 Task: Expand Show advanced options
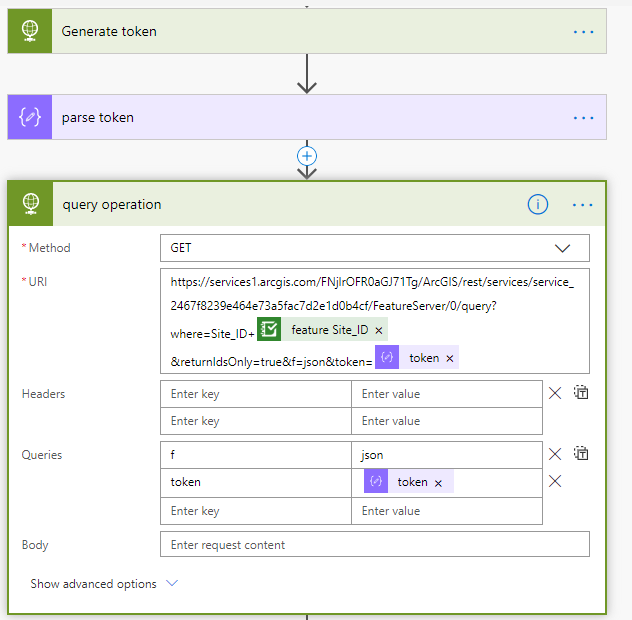(104, 584)
